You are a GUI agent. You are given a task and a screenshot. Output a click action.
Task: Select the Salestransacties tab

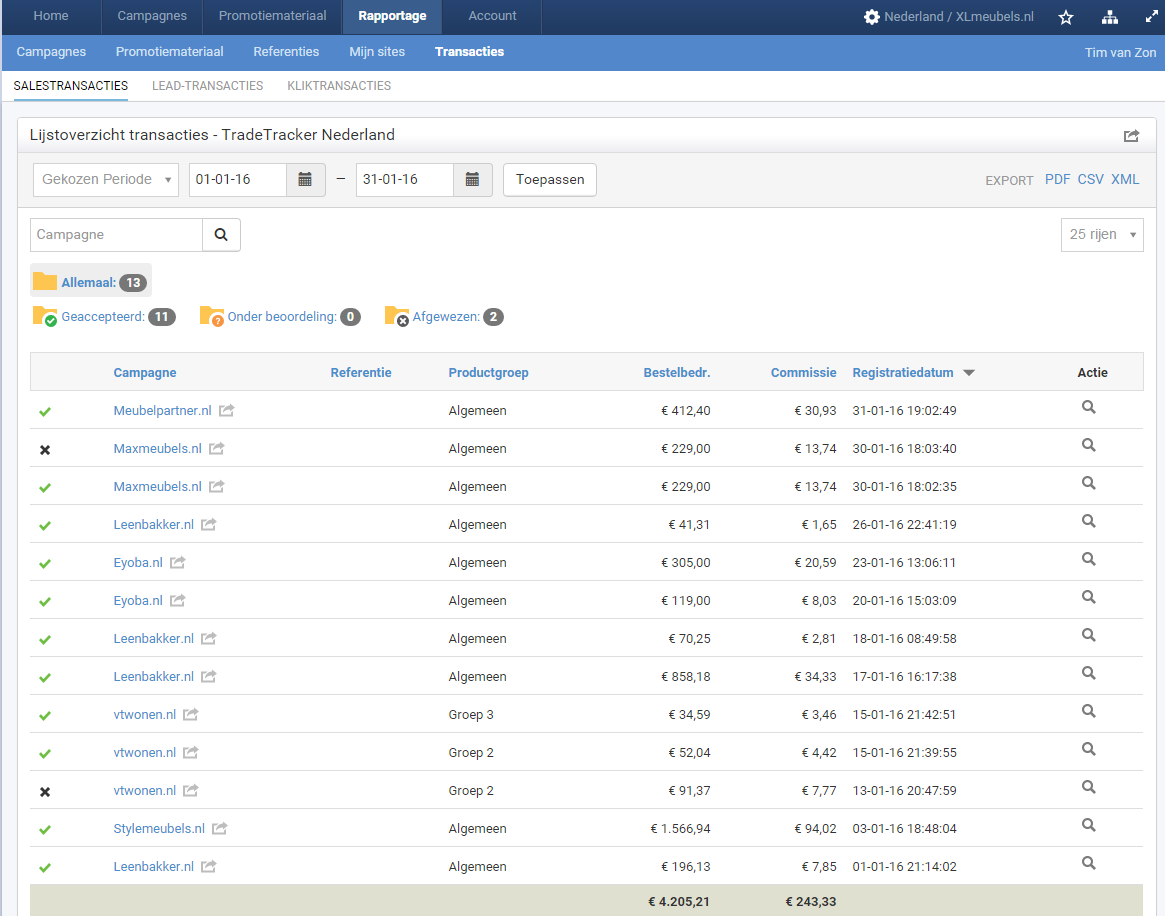[x=71, y=86]
